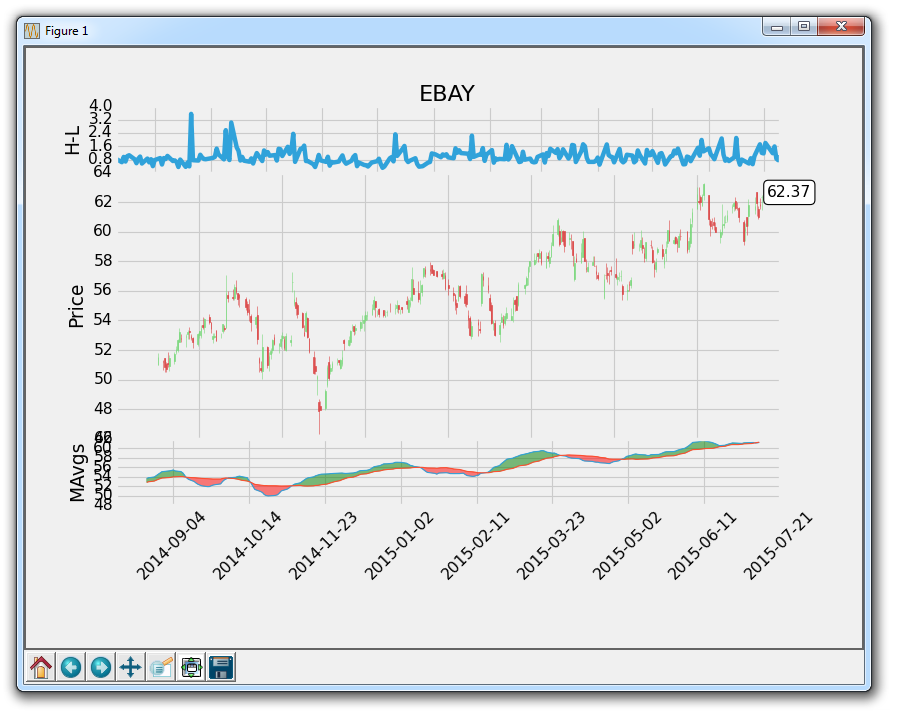Click the Price y-axis label
Viewport: 897px width, 716px height.
76,307
